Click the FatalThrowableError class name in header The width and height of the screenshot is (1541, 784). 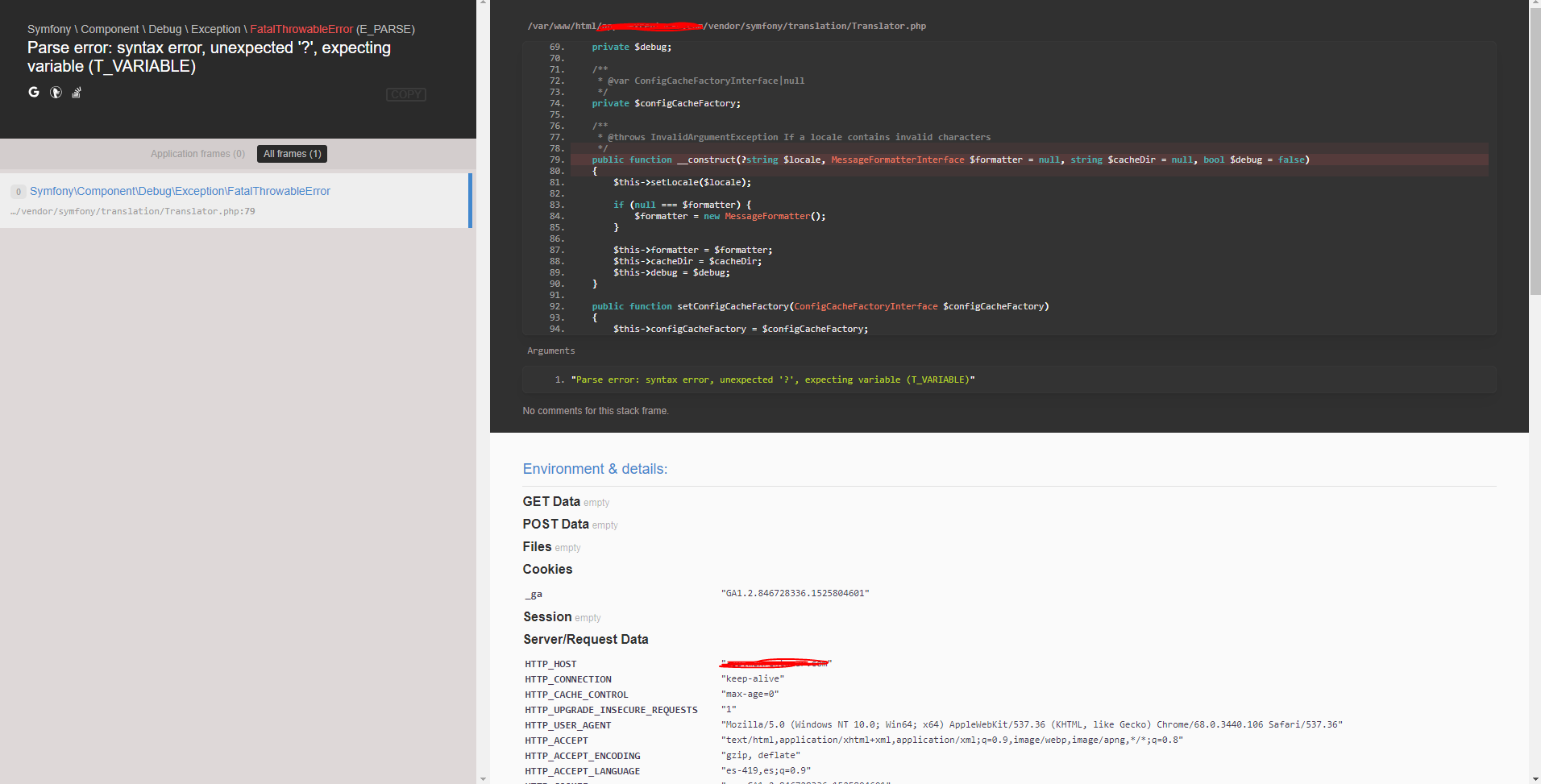pos(301,29)
